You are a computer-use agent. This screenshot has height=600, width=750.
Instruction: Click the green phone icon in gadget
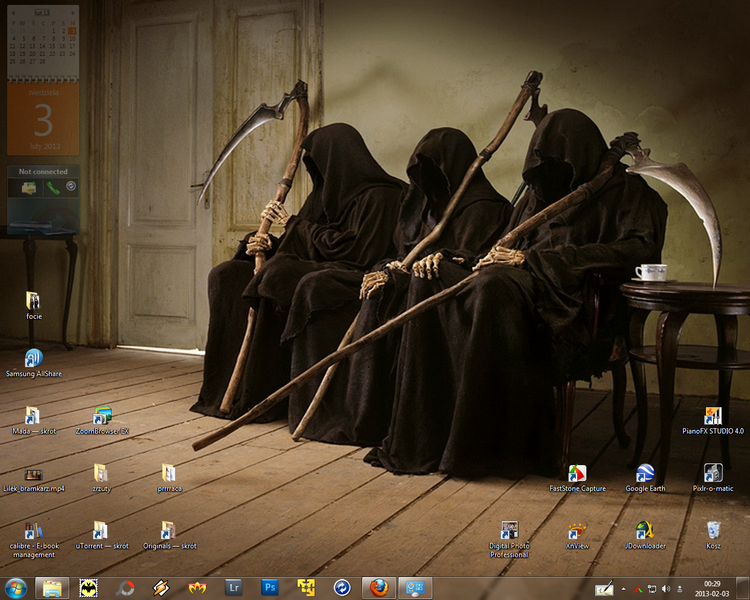(x=53, y=188)
